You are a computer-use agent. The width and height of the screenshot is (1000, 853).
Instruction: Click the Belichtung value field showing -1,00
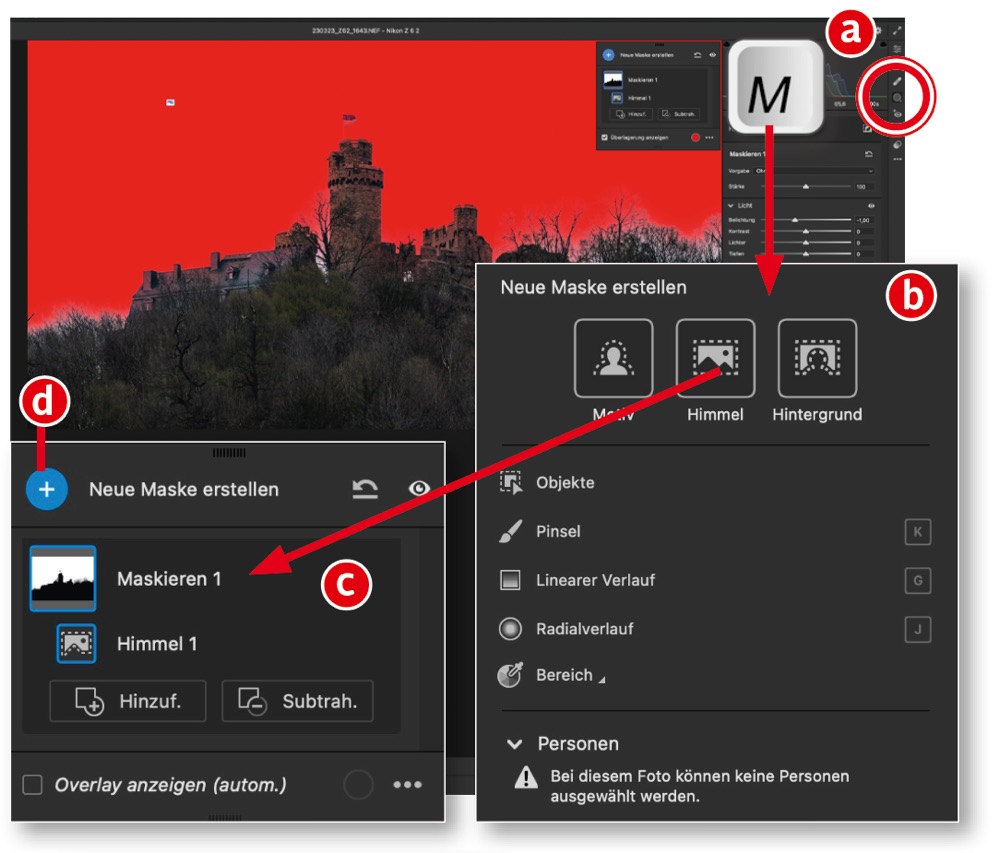click(x=863, y=219)
